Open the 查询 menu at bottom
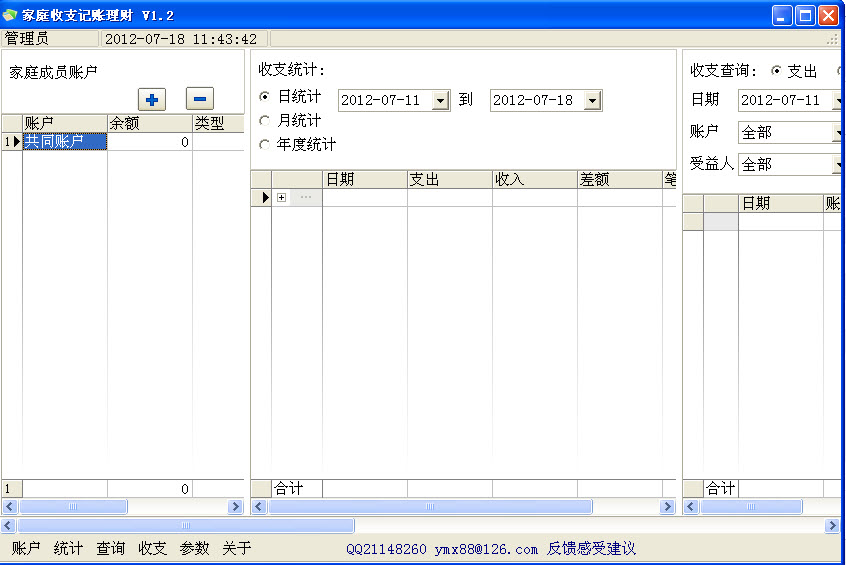The width and height of the screenshot is (846, 565). point(110,548)
